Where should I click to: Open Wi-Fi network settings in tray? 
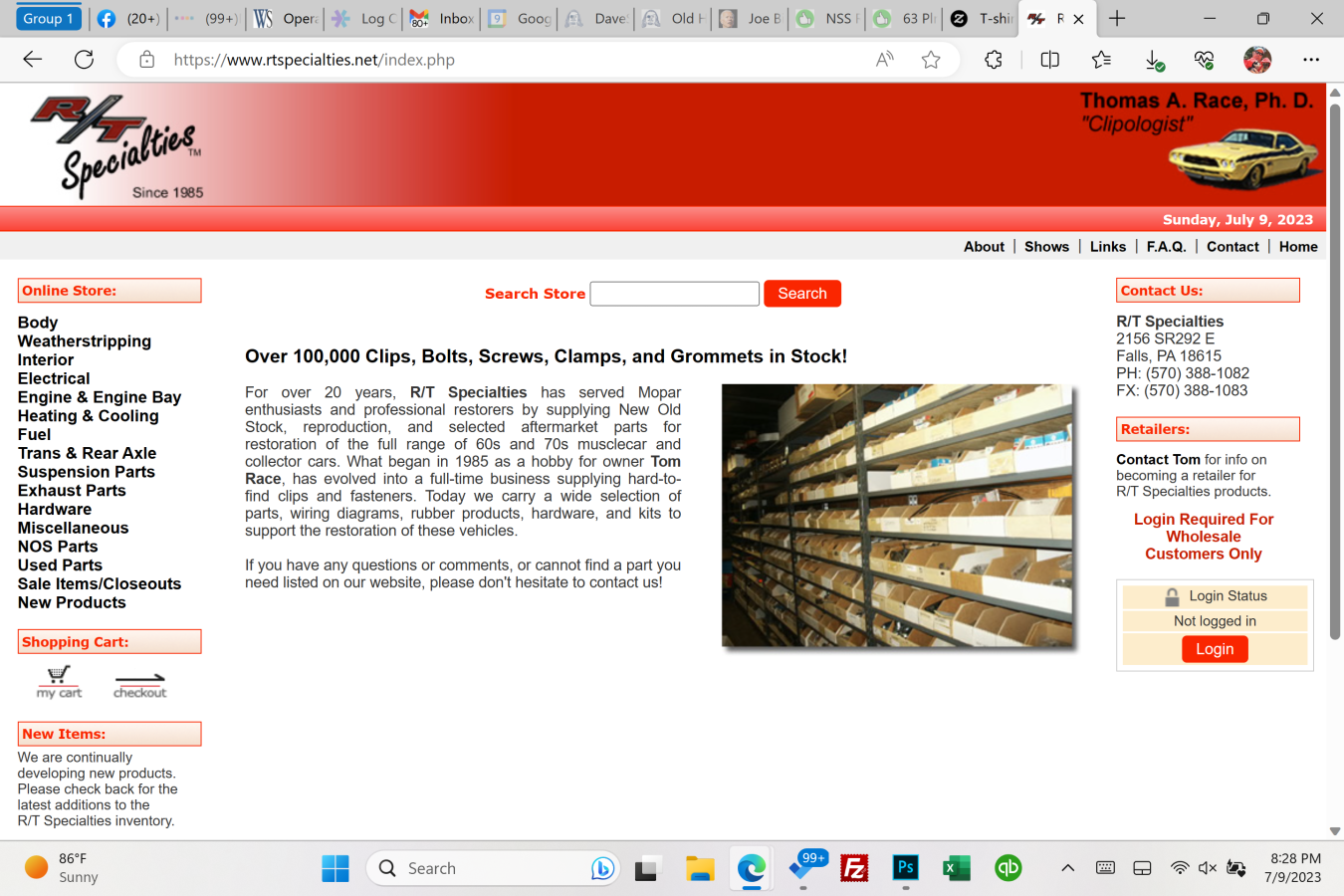coord(1180,868)
